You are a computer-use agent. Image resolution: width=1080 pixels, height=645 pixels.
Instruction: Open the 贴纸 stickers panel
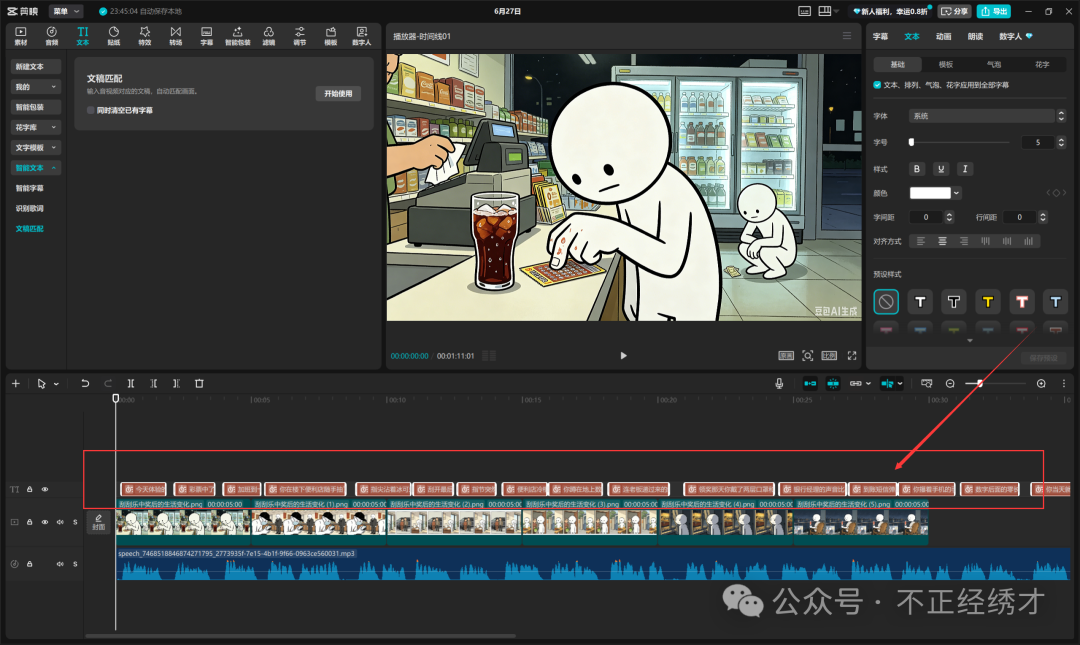pyautogui.click(x=114, y=36)
